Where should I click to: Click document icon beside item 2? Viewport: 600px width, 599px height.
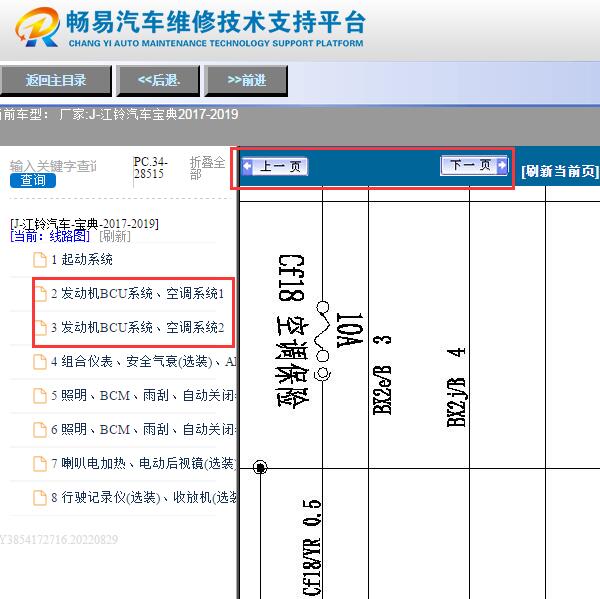(x=41, y=294)
